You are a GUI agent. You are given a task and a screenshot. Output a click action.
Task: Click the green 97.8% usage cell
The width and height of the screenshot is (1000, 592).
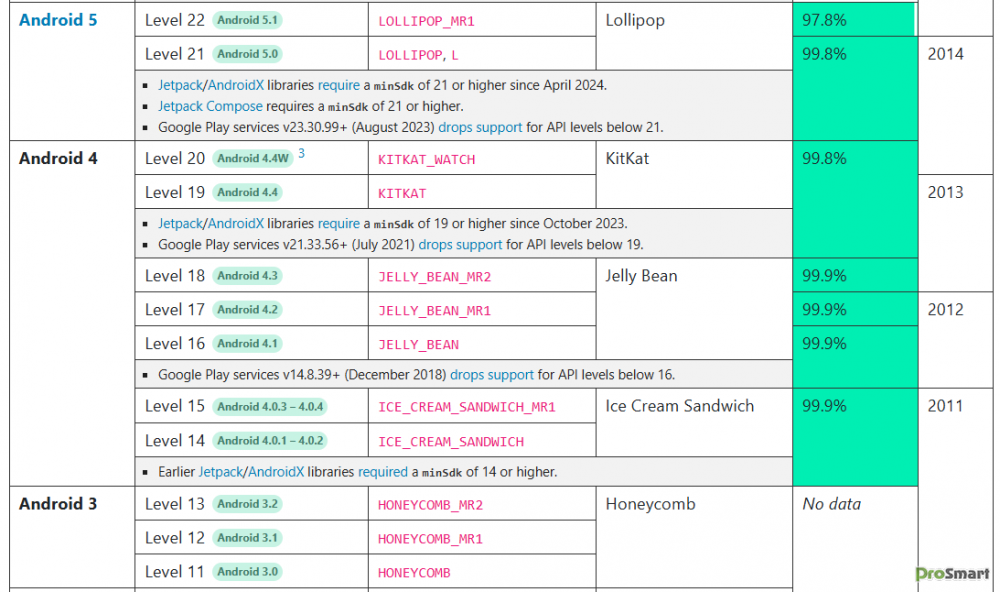853,20
